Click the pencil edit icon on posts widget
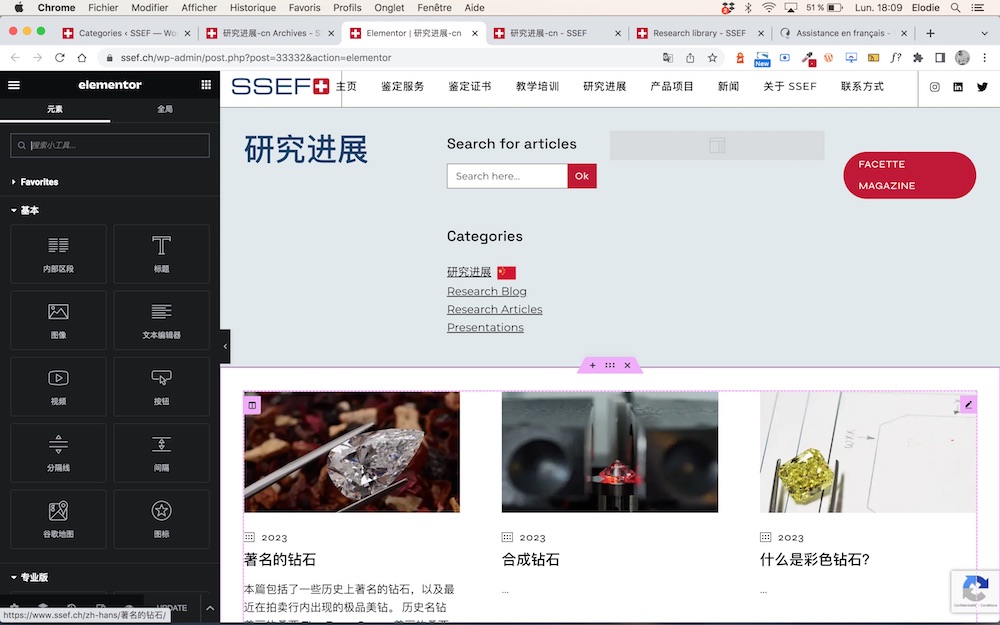This screenshot has width=1000, height=625. (x=968, y=404)
